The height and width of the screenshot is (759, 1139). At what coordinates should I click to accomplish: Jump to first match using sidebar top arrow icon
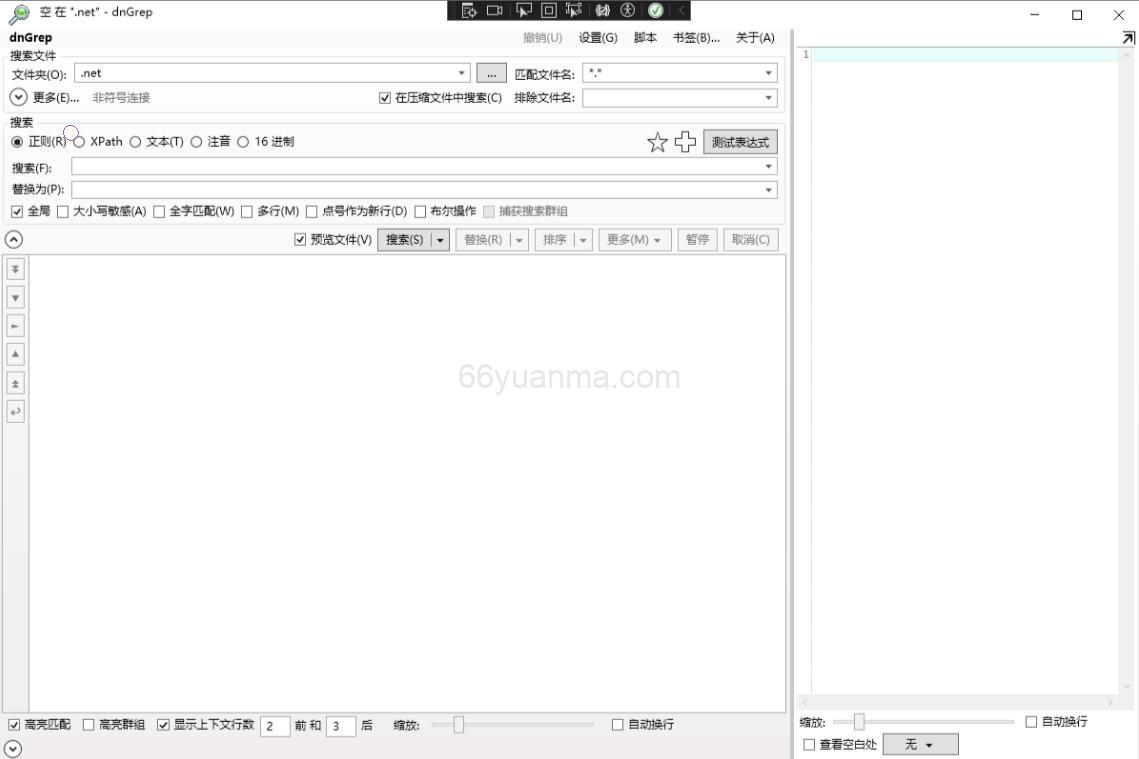click(x=14, y=268)
